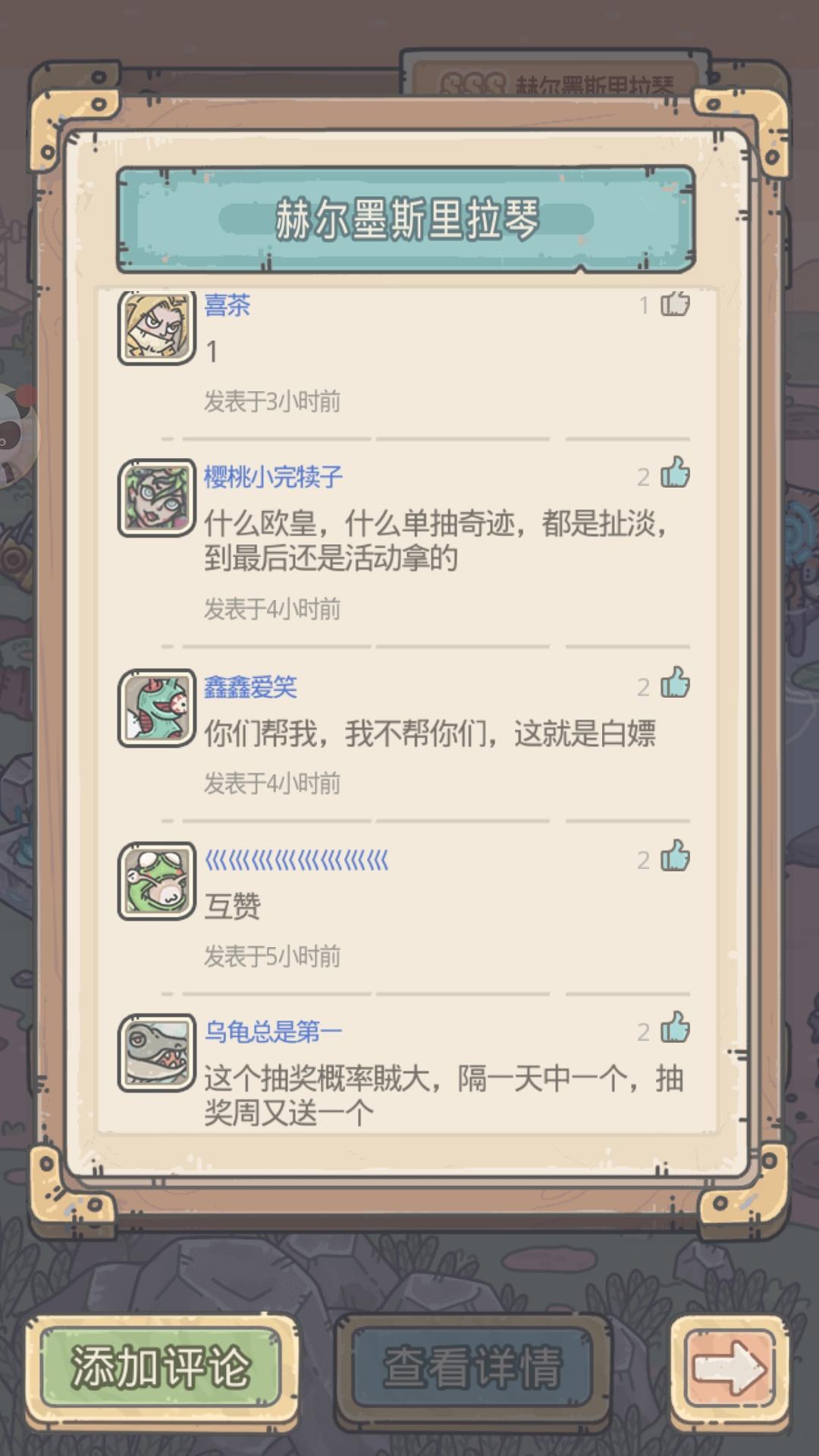Open 喜茶's blond warrior avatar
This screenshot has height=1456, width=819.
click(157, 328)
